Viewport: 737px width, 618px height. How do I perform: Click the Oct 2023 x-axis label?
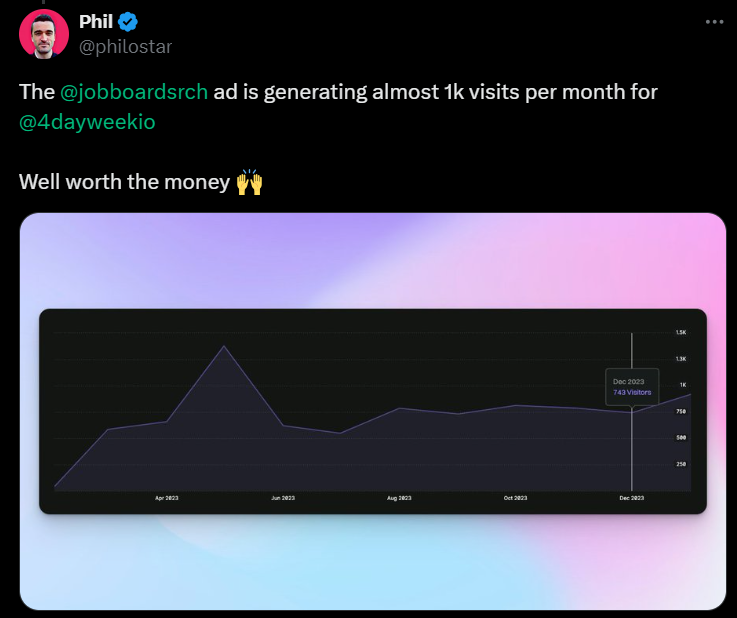[x=515, y=497]
